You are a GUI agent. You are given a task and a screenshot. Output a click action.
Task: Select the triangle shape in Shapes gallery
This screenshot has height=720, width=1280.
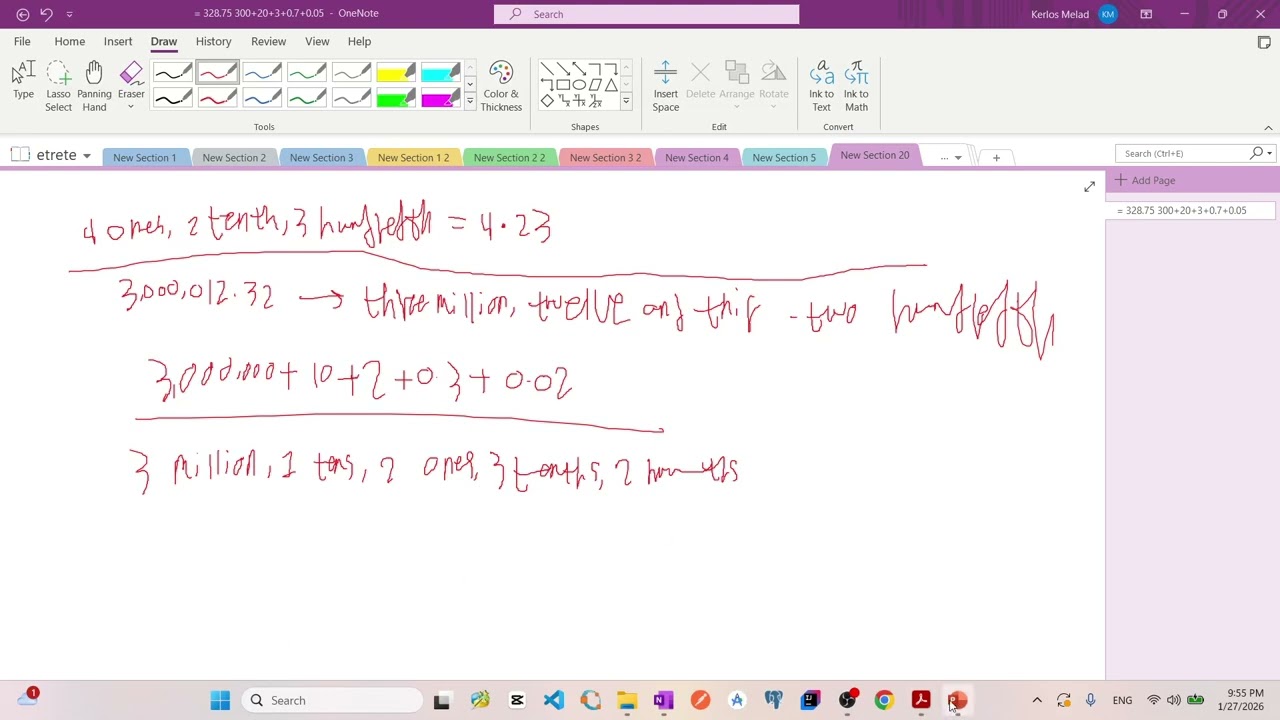tap(611, 85)
